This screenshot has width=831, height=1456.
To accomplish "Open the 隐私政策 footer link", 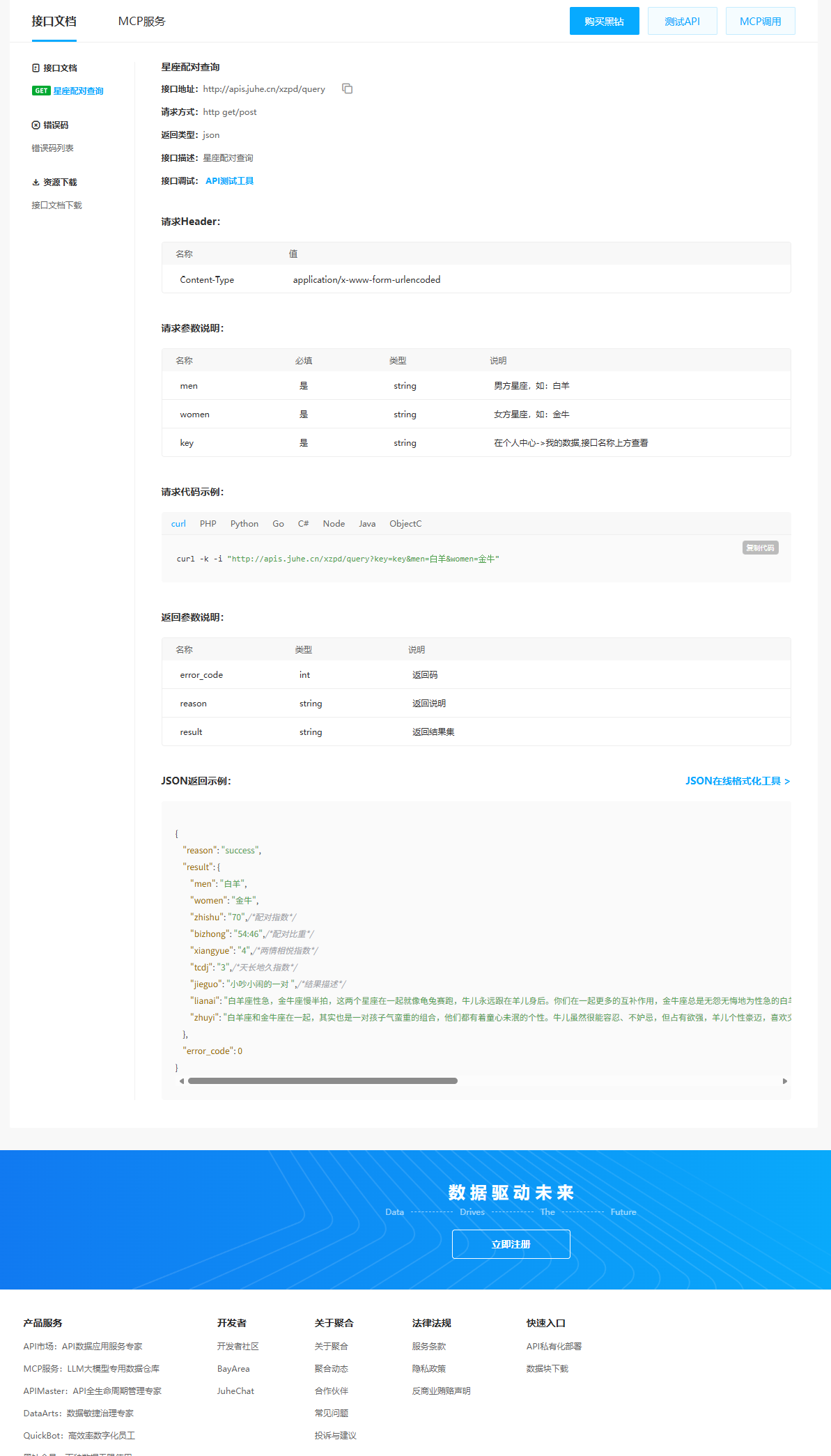I will coord(429,1369).
